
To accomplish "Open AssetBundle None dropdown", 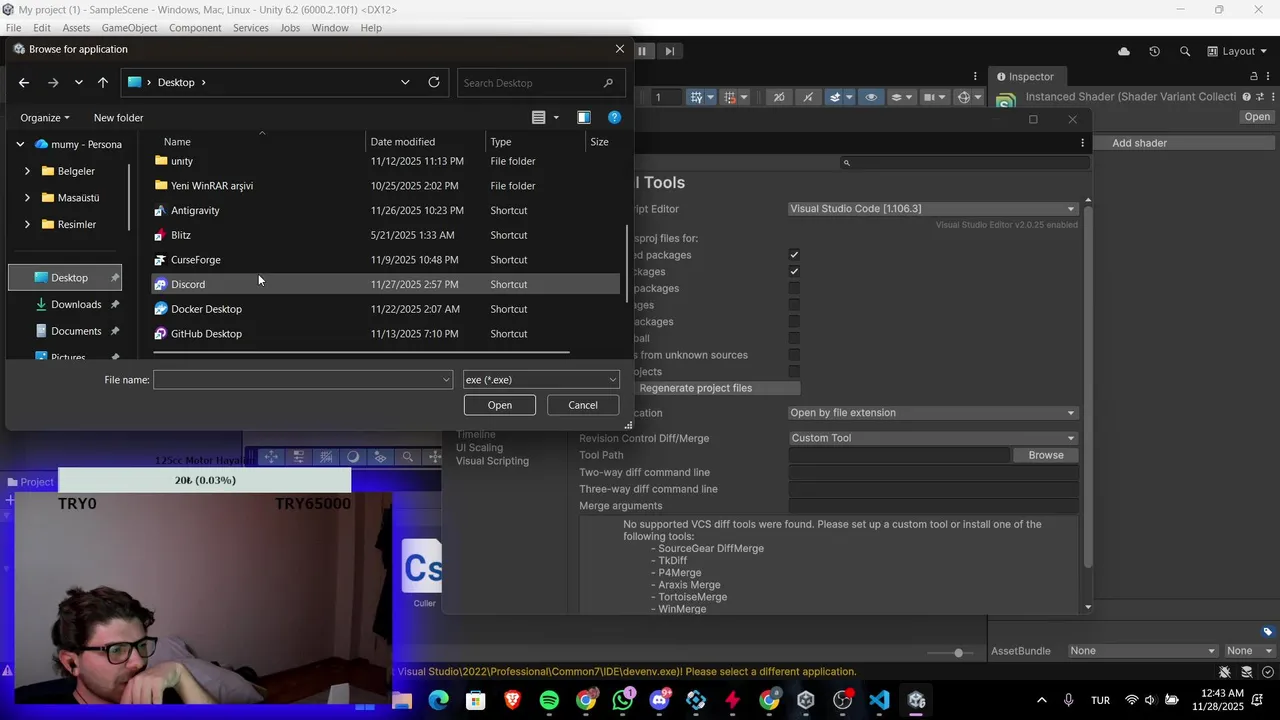I will [1142, 651].
